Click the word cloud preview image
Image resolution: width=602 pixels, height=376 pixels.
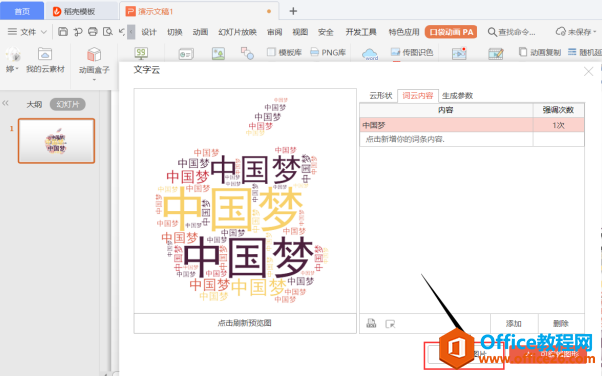(x=245, y=201)
